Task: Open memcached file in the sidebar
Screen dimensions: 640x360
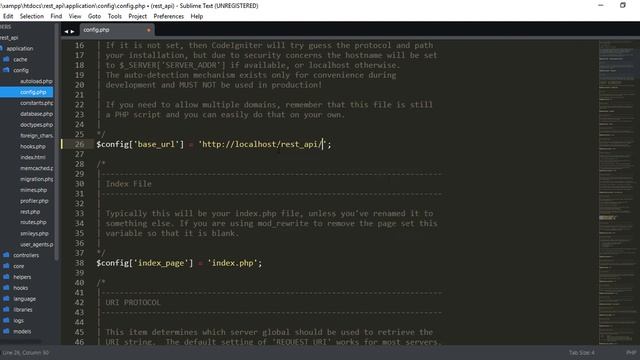Action: 36,168
